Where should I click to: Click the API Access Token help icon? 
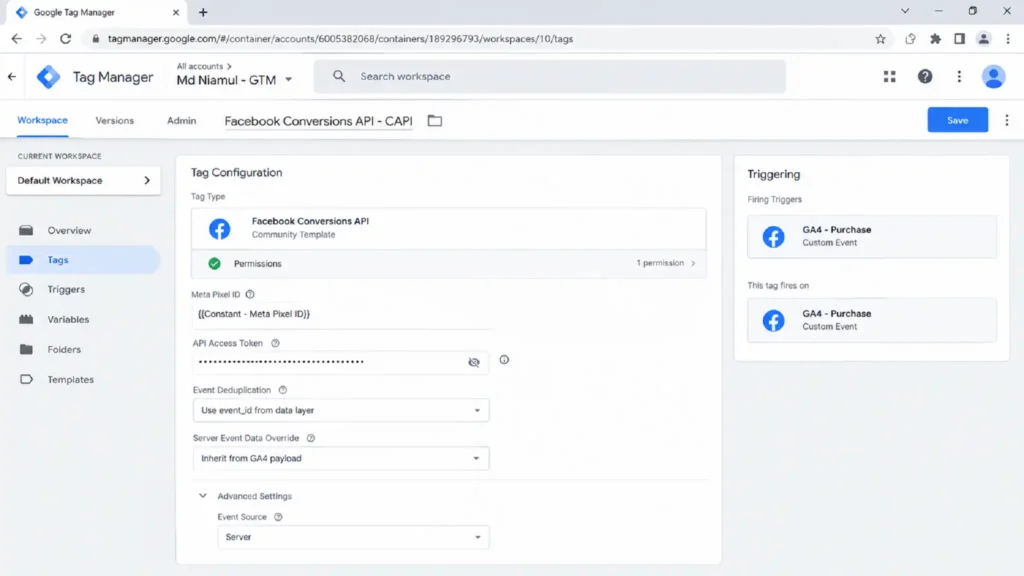(x=275, y=343)
